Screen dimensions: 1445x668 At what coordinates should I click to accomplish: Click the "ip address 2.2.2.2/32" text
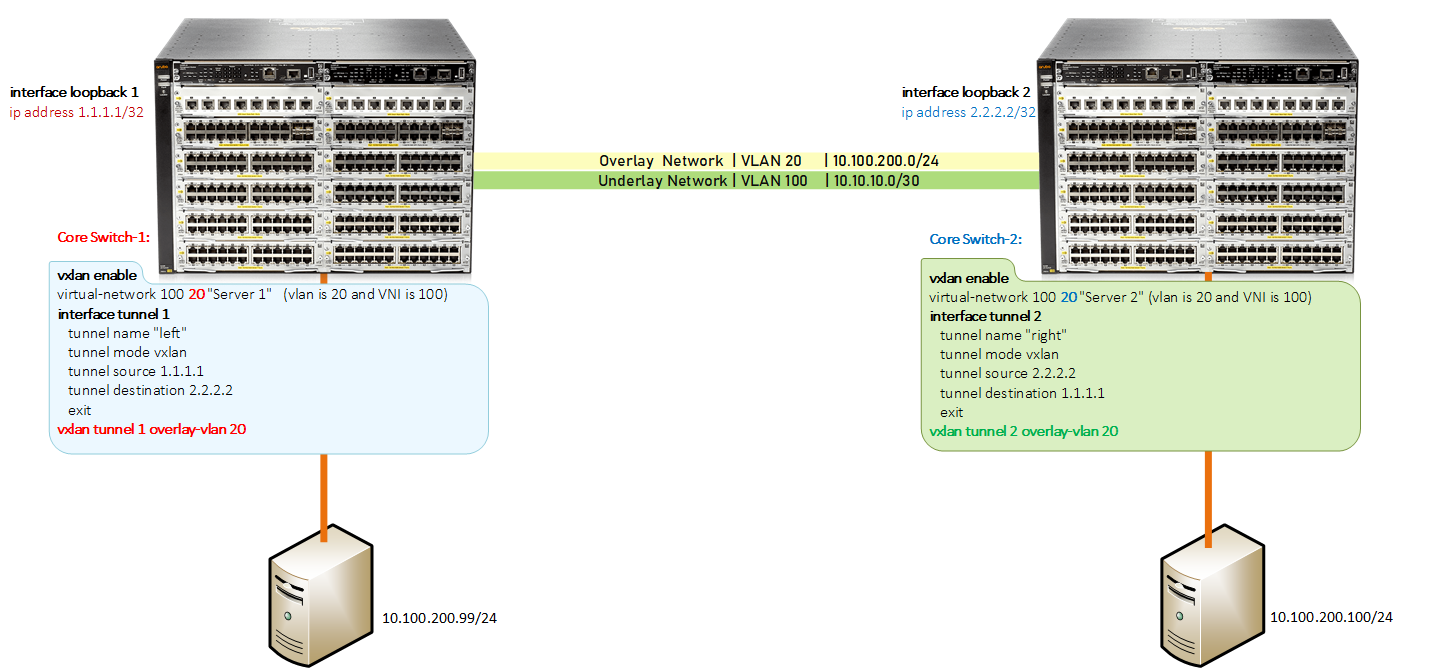[x=970, y=112]
